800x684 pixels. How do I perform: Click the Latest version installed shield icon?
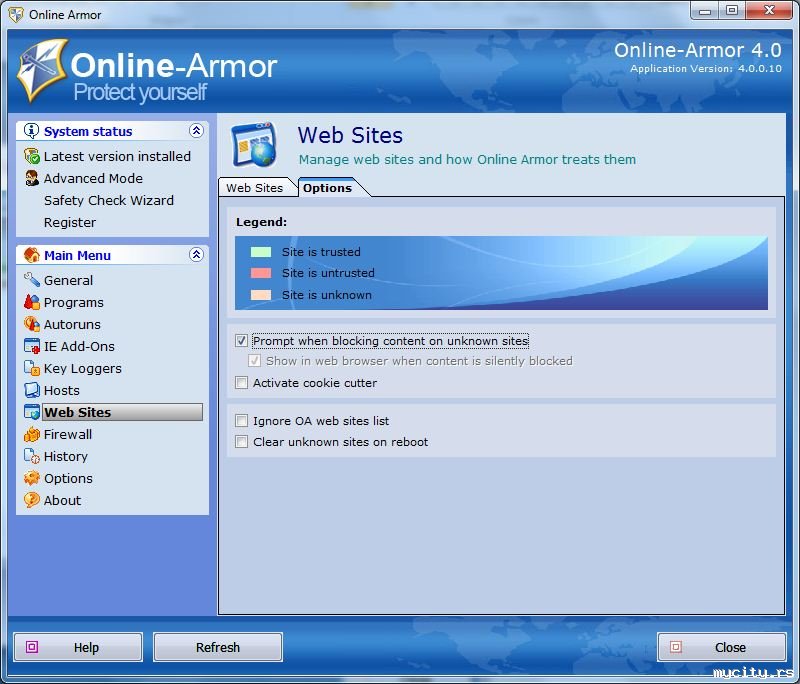pos(32,156)
